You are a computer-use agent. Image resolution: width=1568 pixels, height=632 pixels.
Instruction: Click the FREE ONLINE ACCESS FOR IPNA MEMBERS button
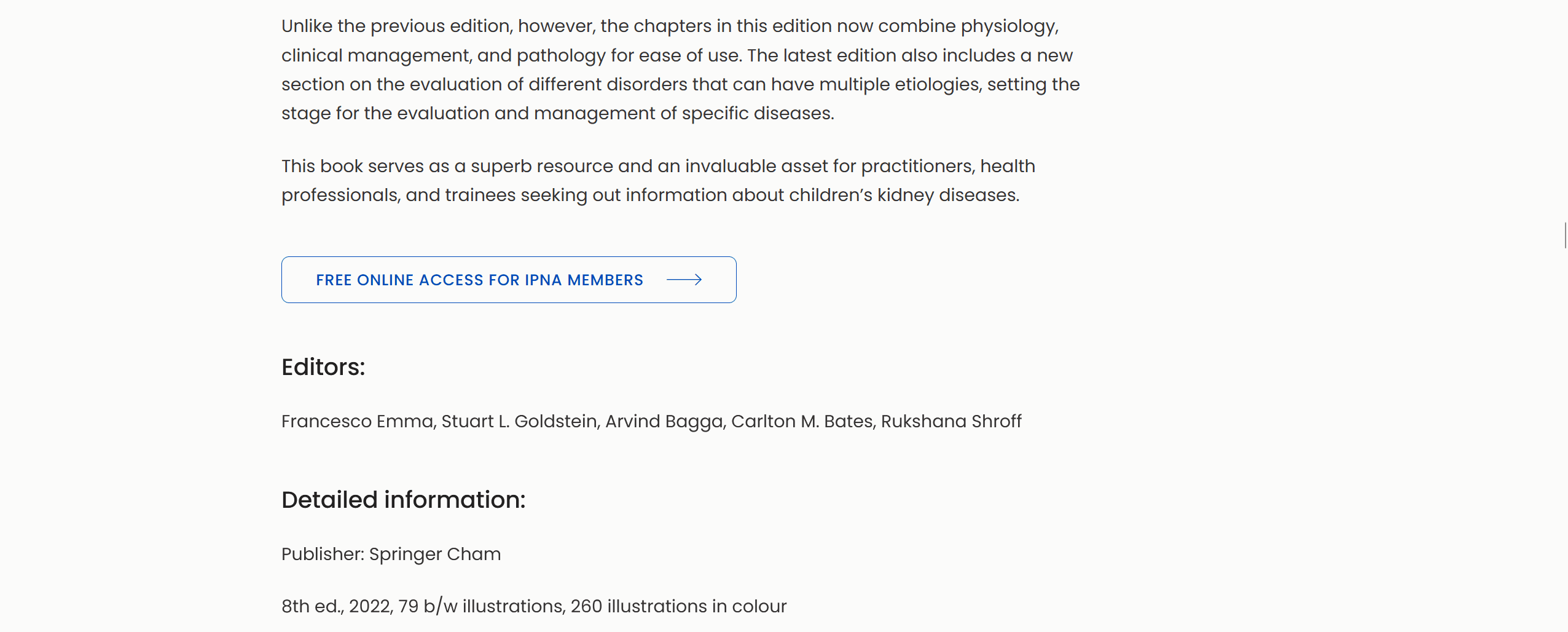click(x=509, y=280)
